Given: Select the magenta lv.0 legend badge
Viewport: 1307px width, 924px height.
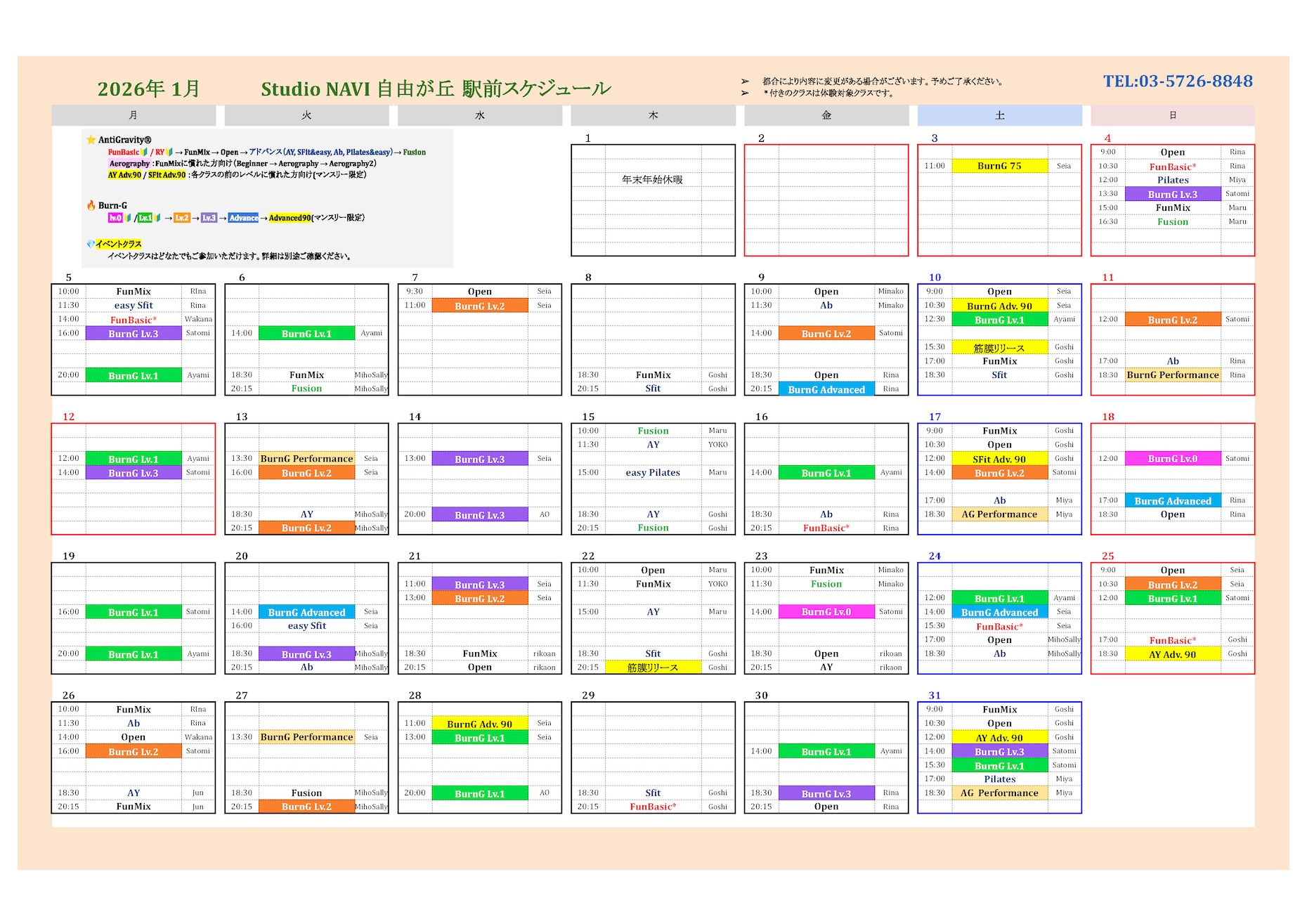Looking at the screenshot, I should pos(115,218).
